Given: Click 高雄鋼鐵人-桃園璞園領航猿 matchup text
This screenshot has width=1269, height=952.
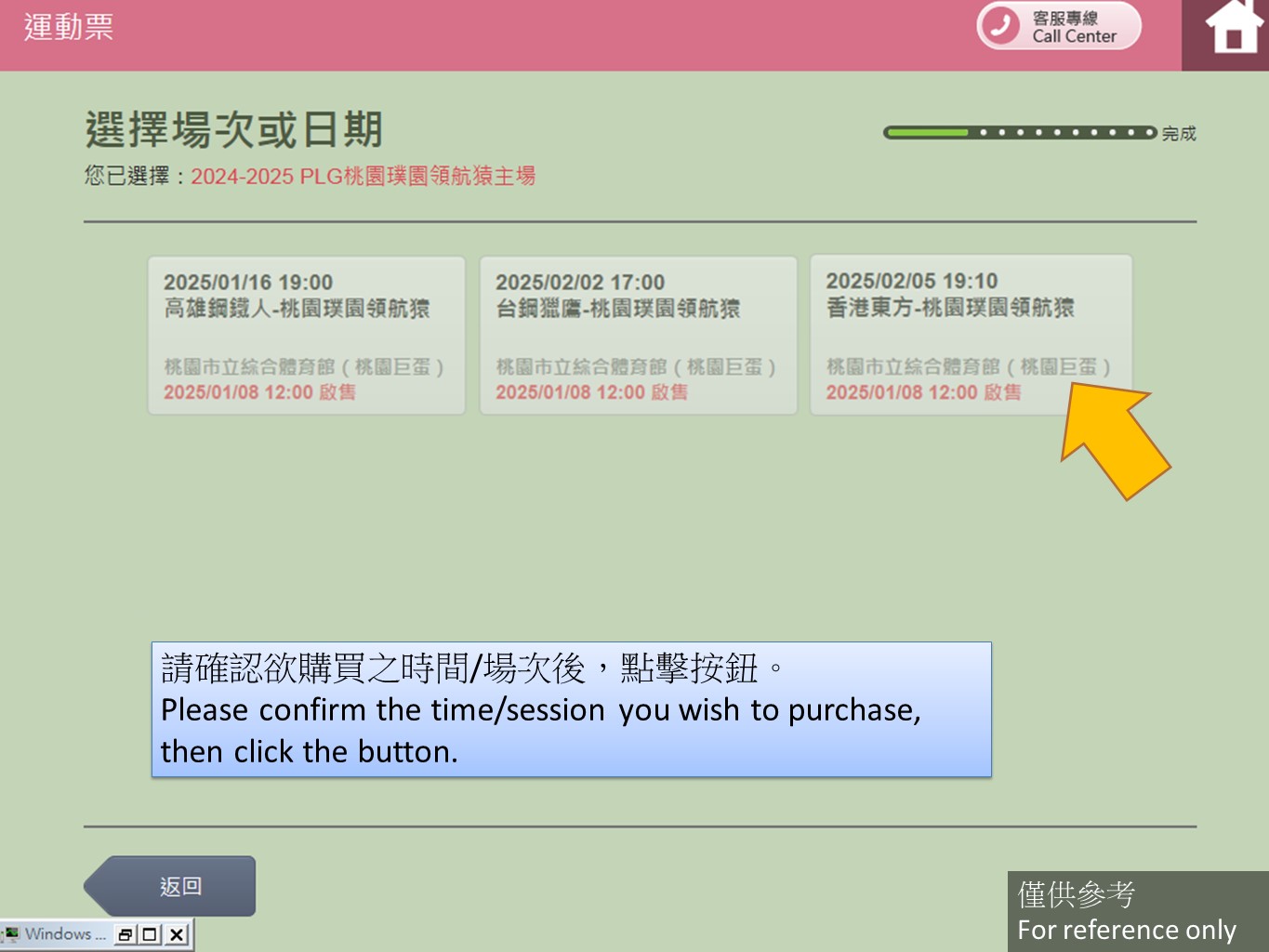Looking at the screenshot, I should 297,309.
